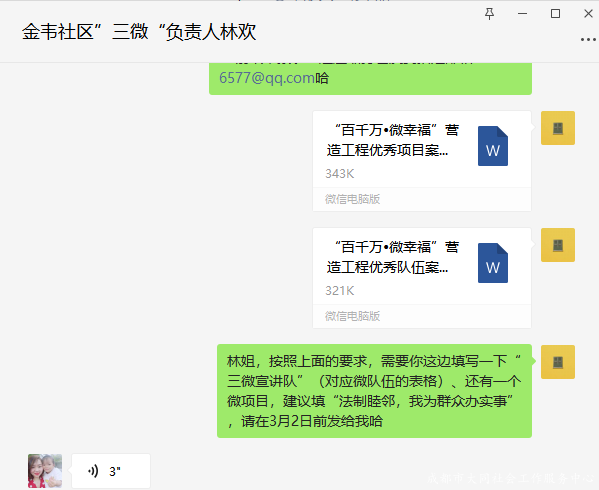Open the Word icon of 321K file
Viewport: 599px width, 490px height.
click(x=493, y=263)
